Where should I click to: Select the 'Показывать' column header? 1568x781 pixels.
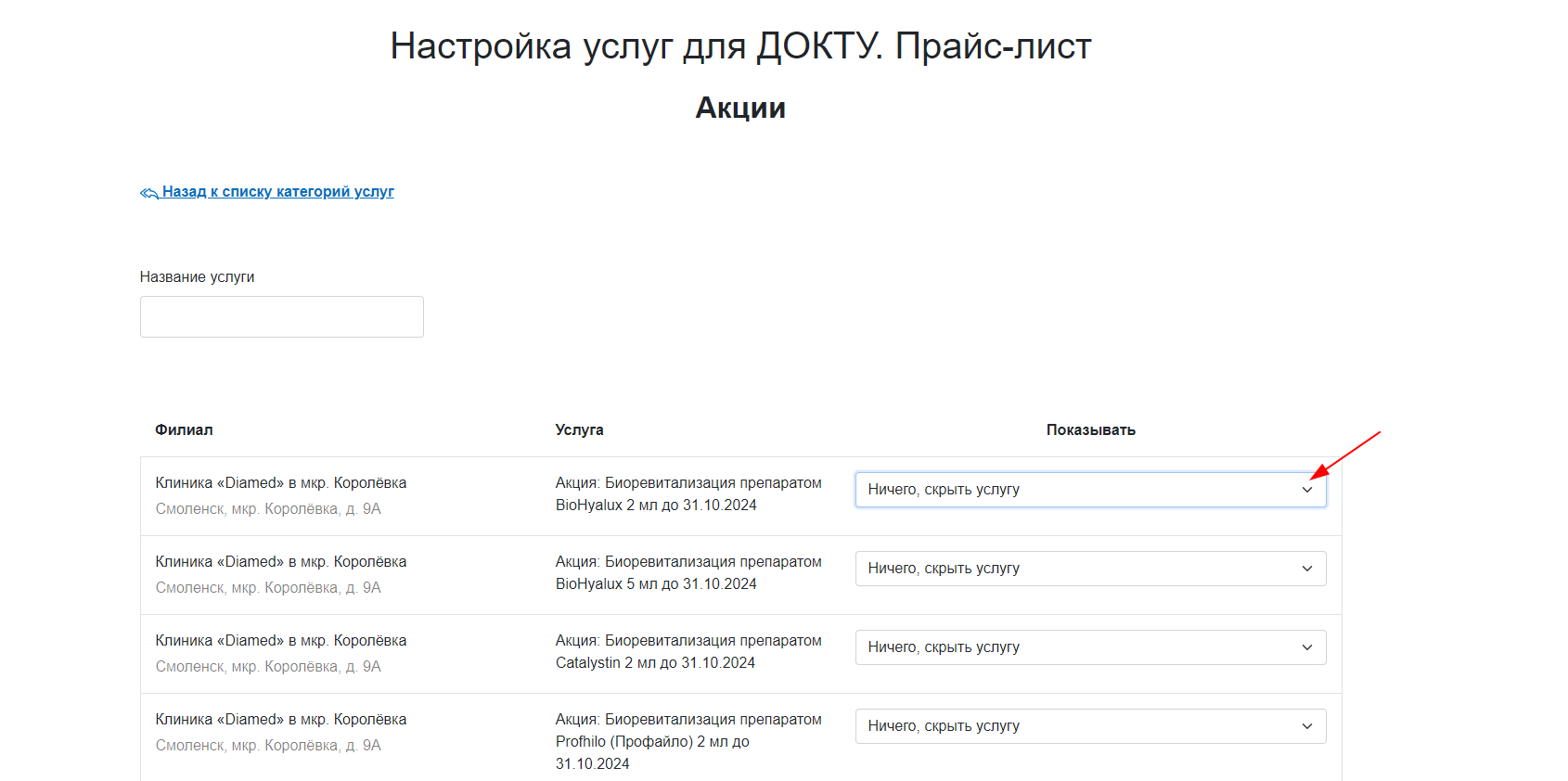pyautogui.click(x=1091, y=429)
